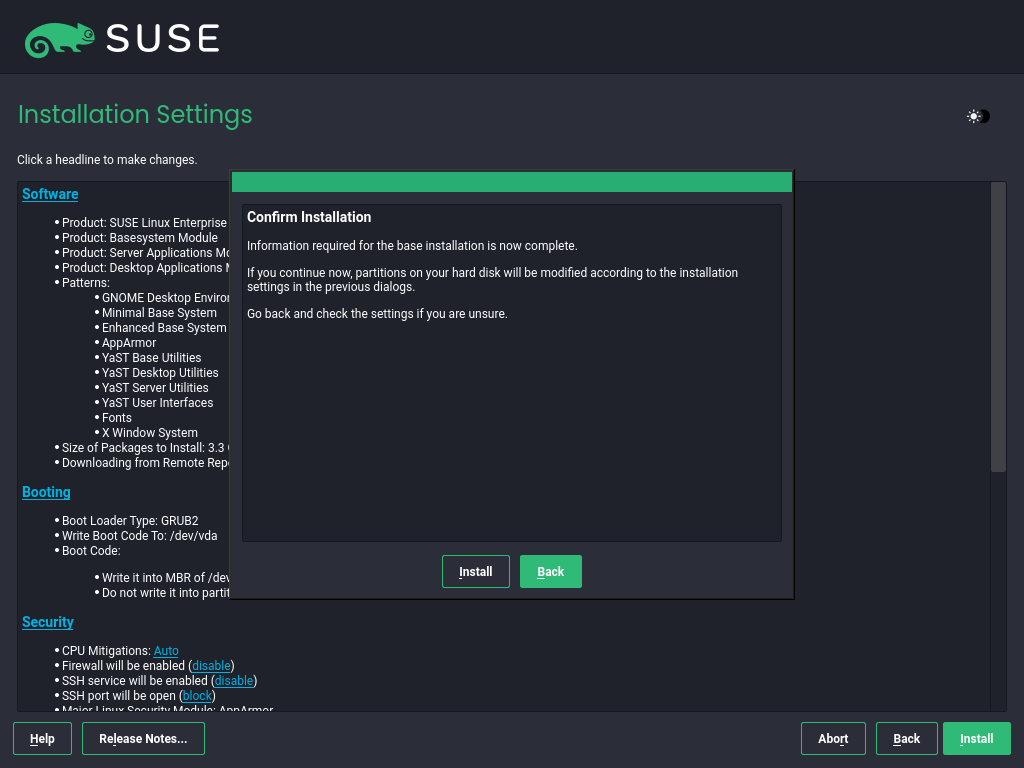Click the green dialog title bar

(x=511, y=182)
